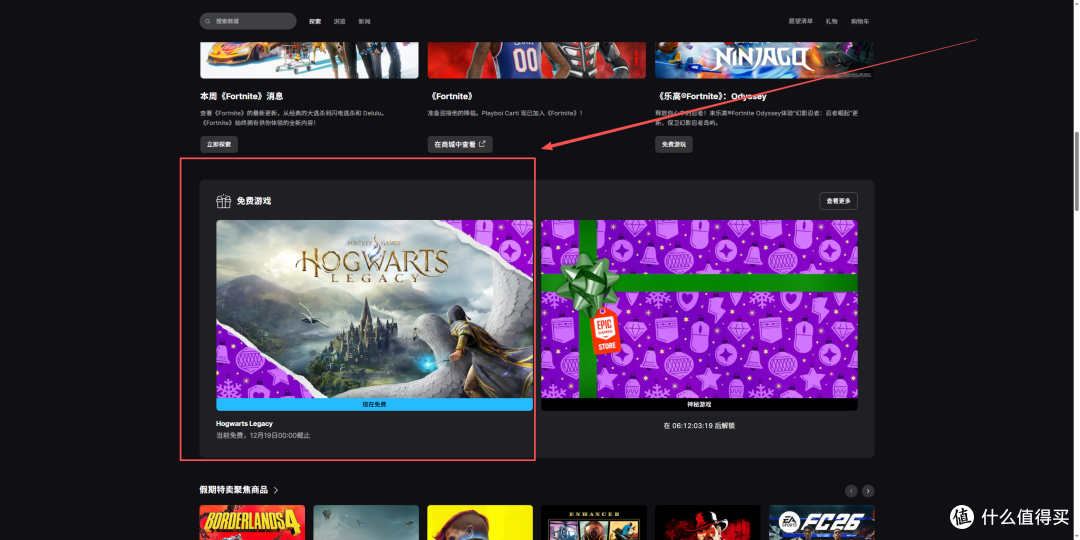Click the 当前免费，12月19日00:00截止 text
This screenshot has height=540, width=1080.
coord(263,435)
